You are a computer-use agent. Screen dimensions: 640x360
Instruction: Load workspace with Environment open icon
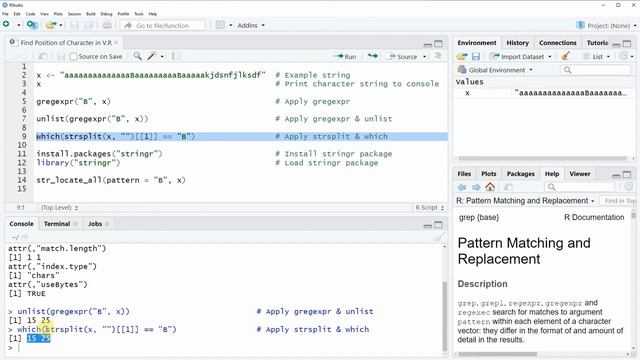point(462,56)
